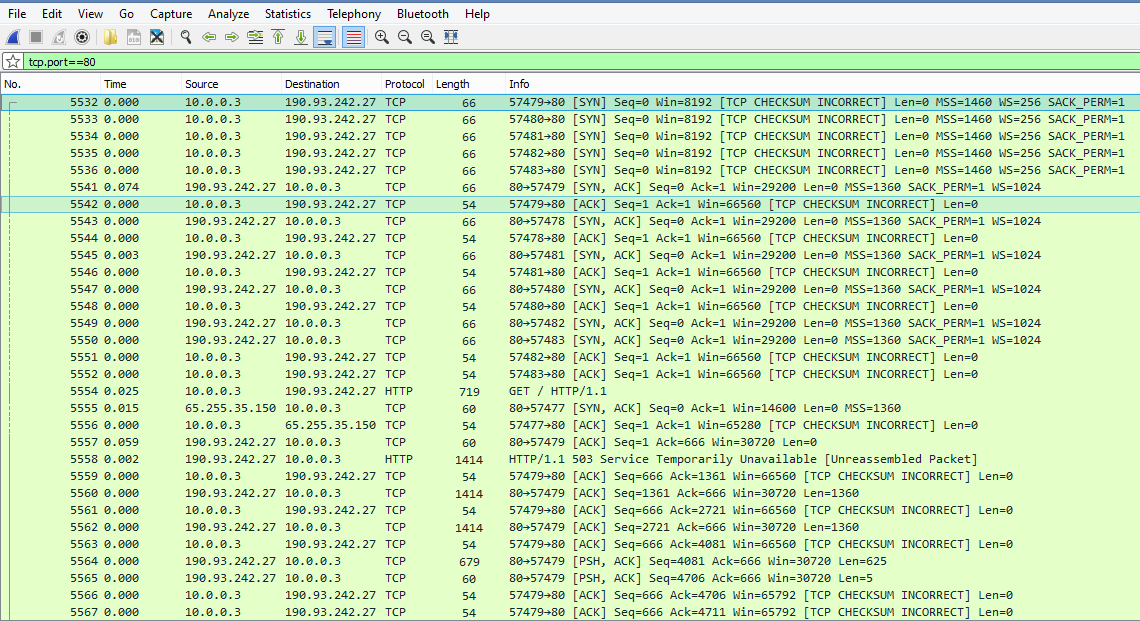Image resolution: width=1140 pixels, height=621 pixels.
Task: Open capture options gear icon
Action: pos(82,37)
